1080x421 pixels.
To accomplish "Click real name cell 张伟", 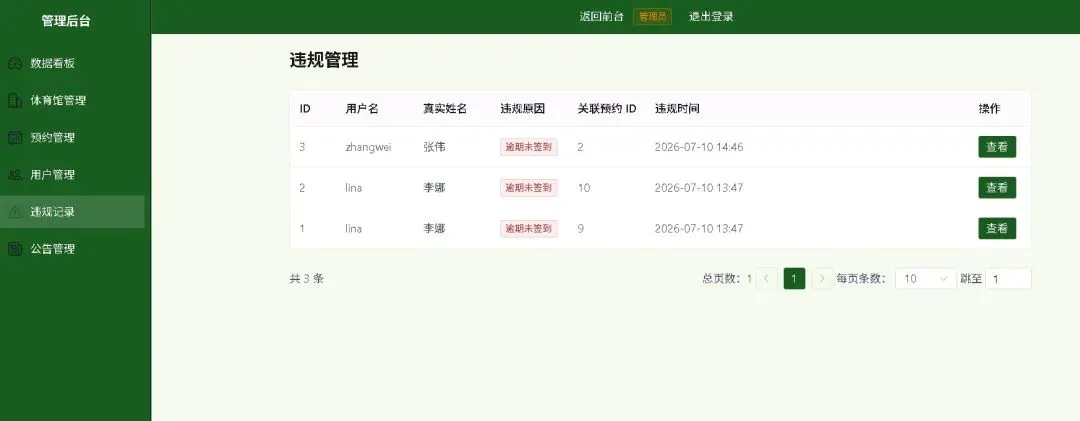I will point(434,147).
